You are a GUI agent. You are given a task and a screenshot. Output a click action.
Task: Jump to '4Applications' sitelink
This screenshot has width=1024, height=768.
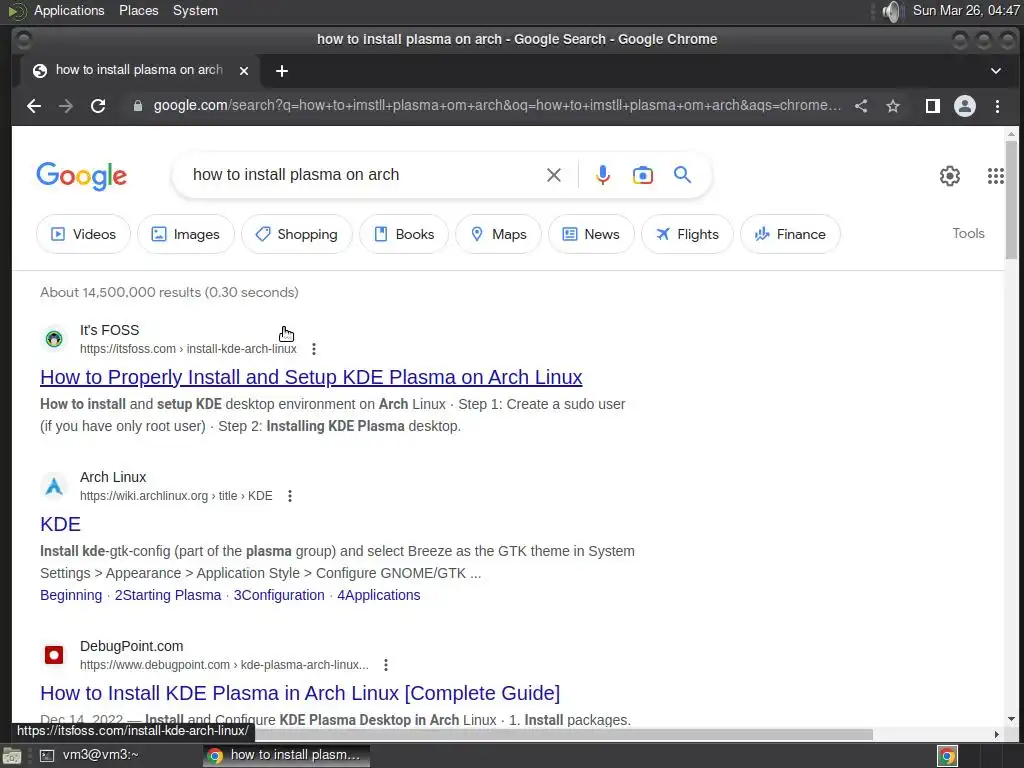point(379,595)
